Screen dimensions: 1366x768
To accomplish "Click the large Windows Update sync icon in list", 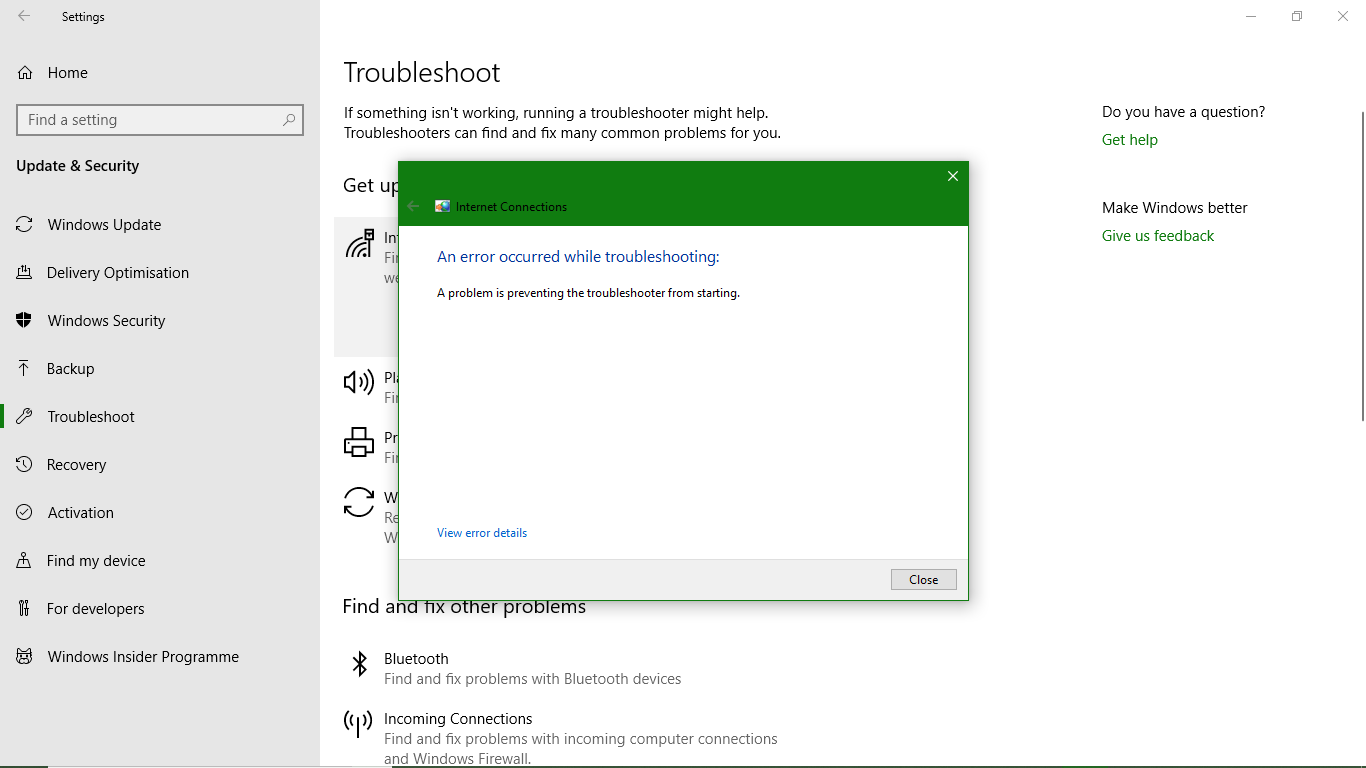I will [359, 502].
